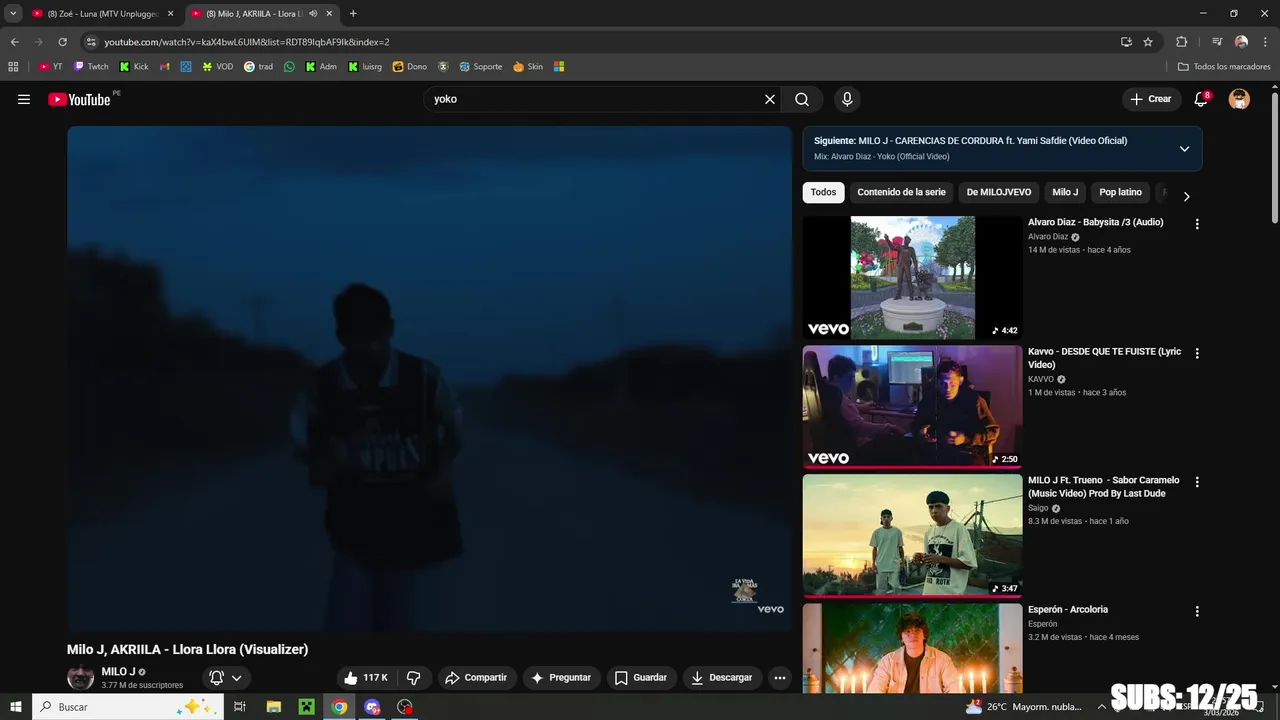
Task: Share the video via Compartir
Action: click(476, 678)
